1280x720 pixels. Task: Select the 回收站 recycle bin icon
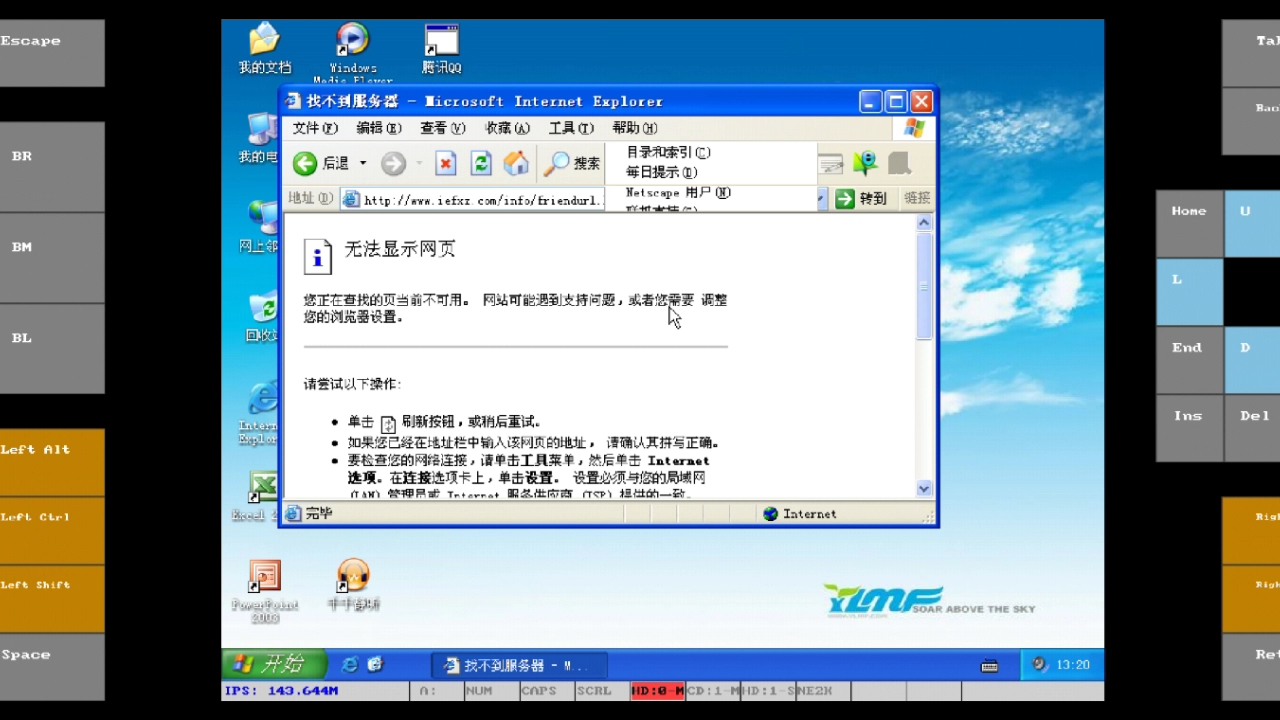262,316
